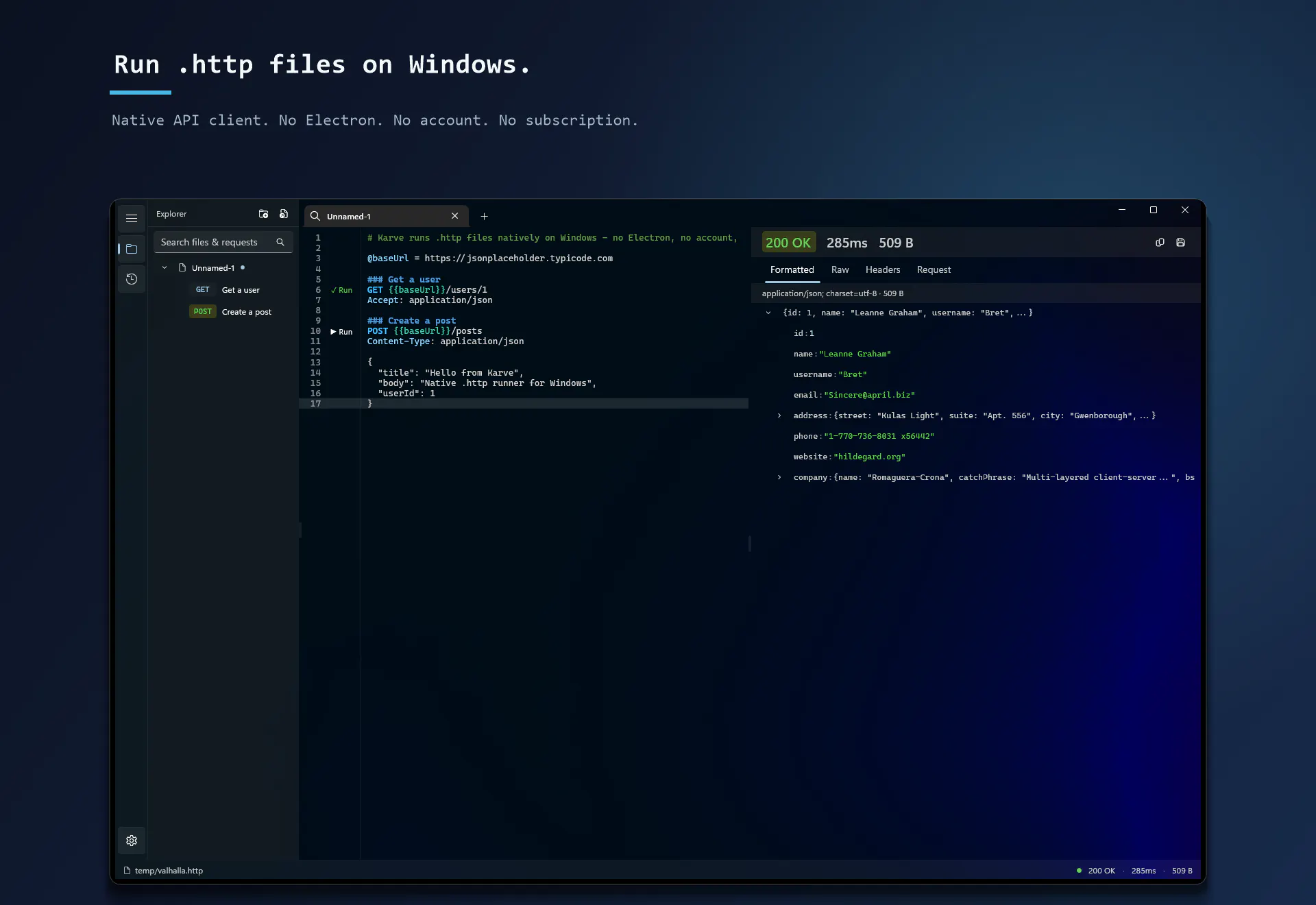This screenshot has width=1316, height=905.
Task: Select the Unnamed-1 editor tab
Action: (387, 216)
